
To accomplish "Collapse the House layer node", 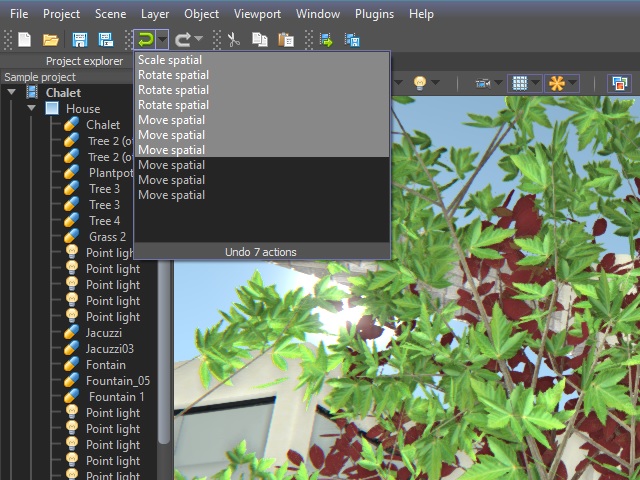I will coord(31,109).
